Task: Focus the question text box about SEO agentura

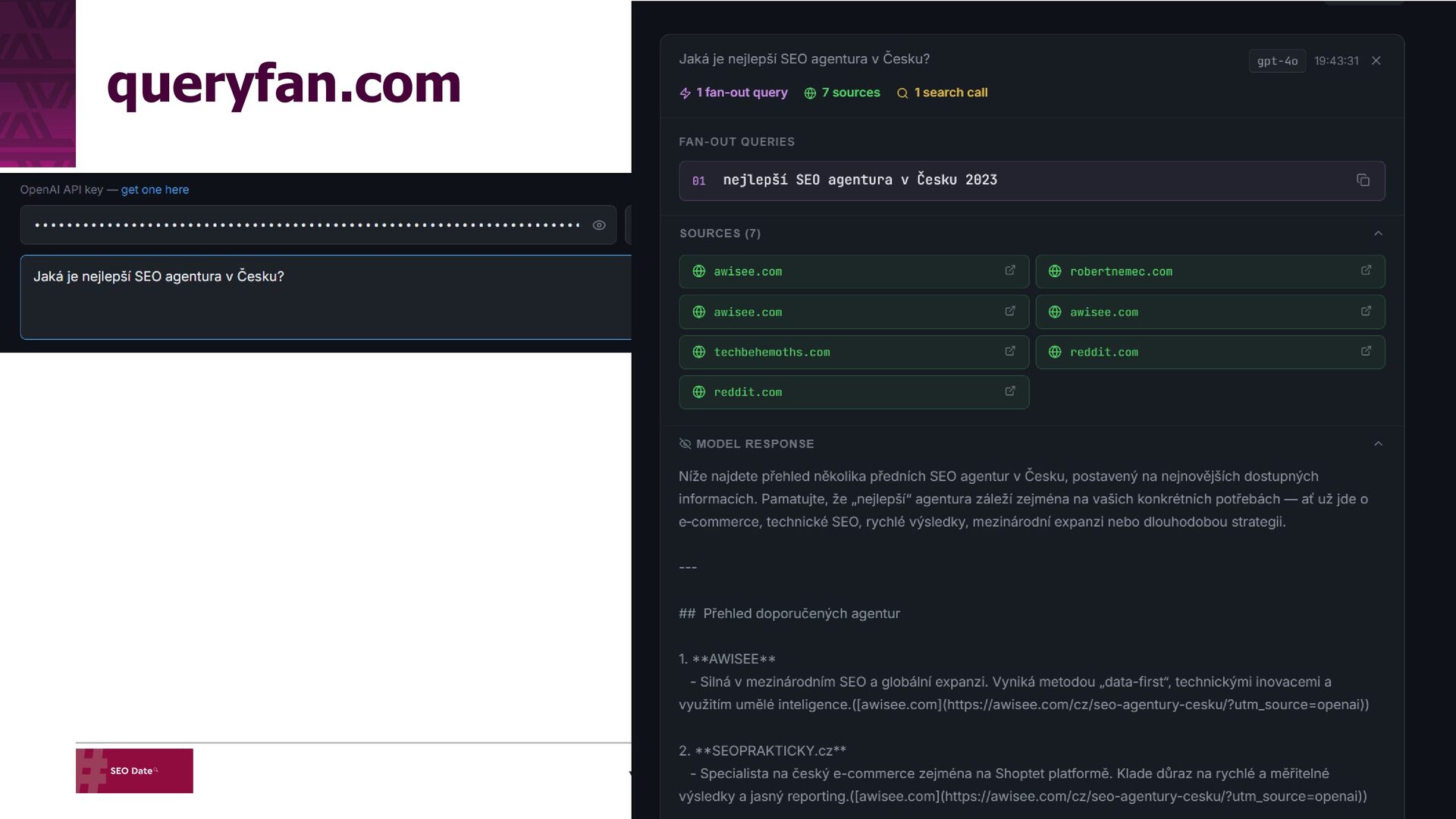Action: [326, 297]
